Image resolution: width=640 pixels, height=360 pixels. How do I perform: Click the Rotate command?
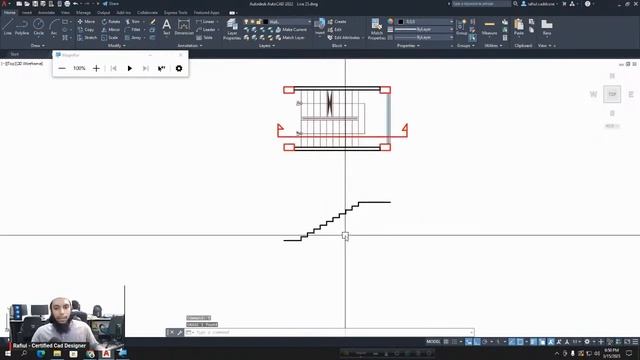(111, 22)
